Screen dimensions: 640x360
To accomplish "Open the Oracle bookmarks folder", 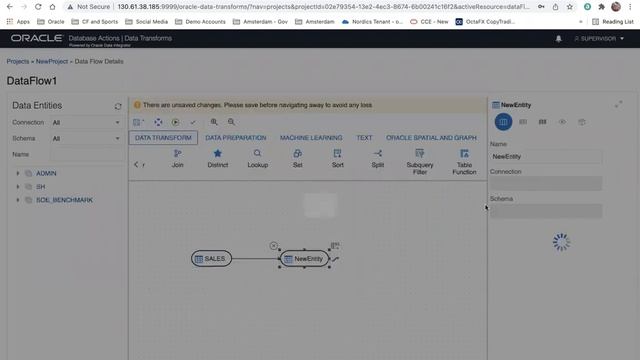I will tap(51, 22).
